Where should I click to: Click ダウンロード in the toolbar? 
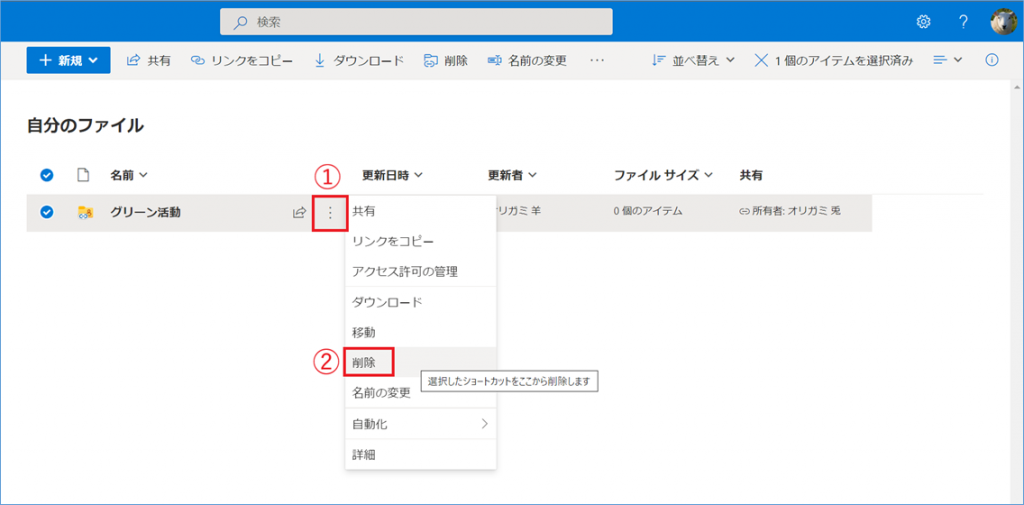(x=360, y=60)
